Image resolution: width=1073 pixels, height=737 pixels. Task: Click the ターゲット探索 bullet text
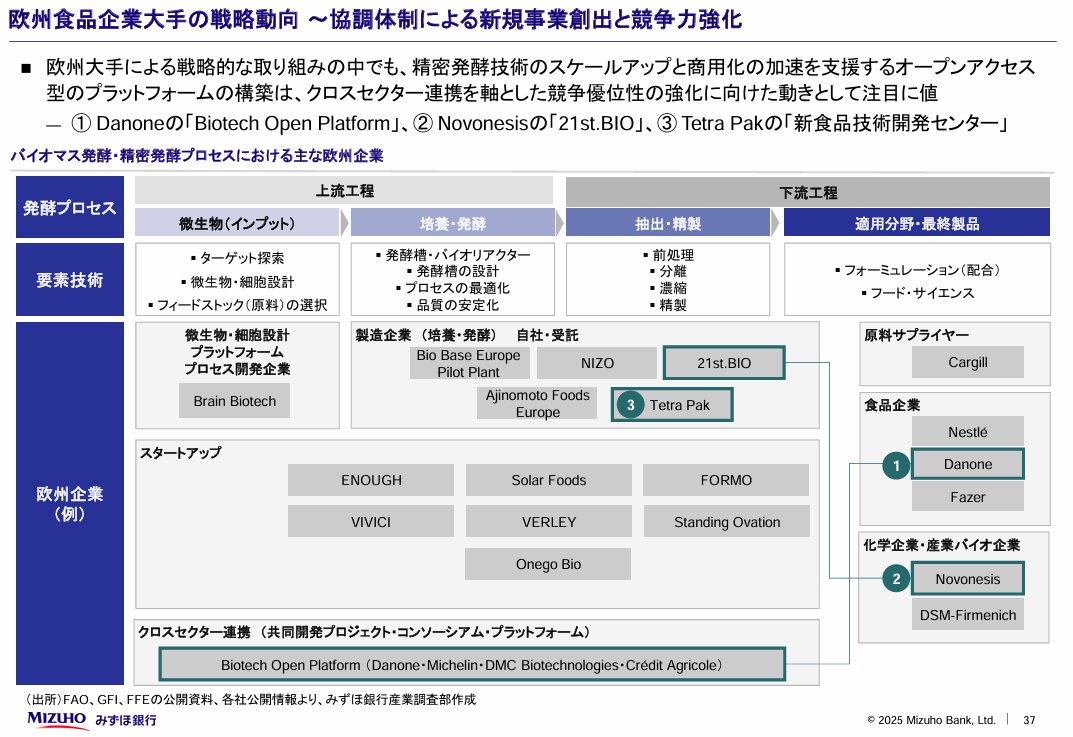[x=242, y=258]
